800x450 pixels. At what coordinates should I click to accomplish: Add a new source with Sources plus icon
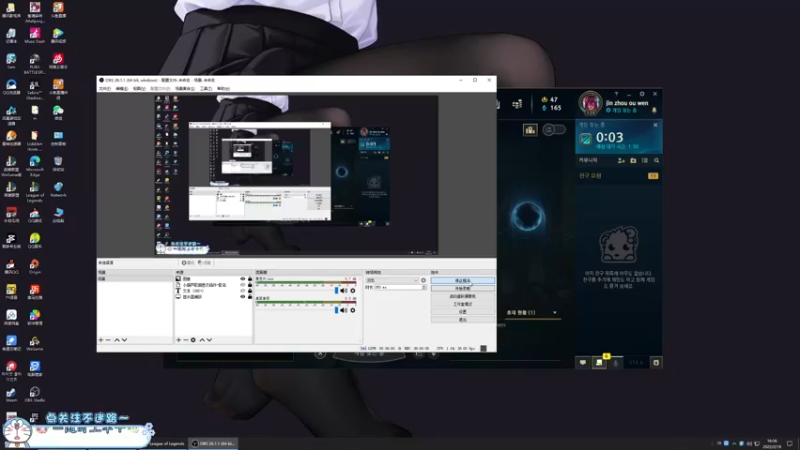pyautogui.click(x=179, y=340)
